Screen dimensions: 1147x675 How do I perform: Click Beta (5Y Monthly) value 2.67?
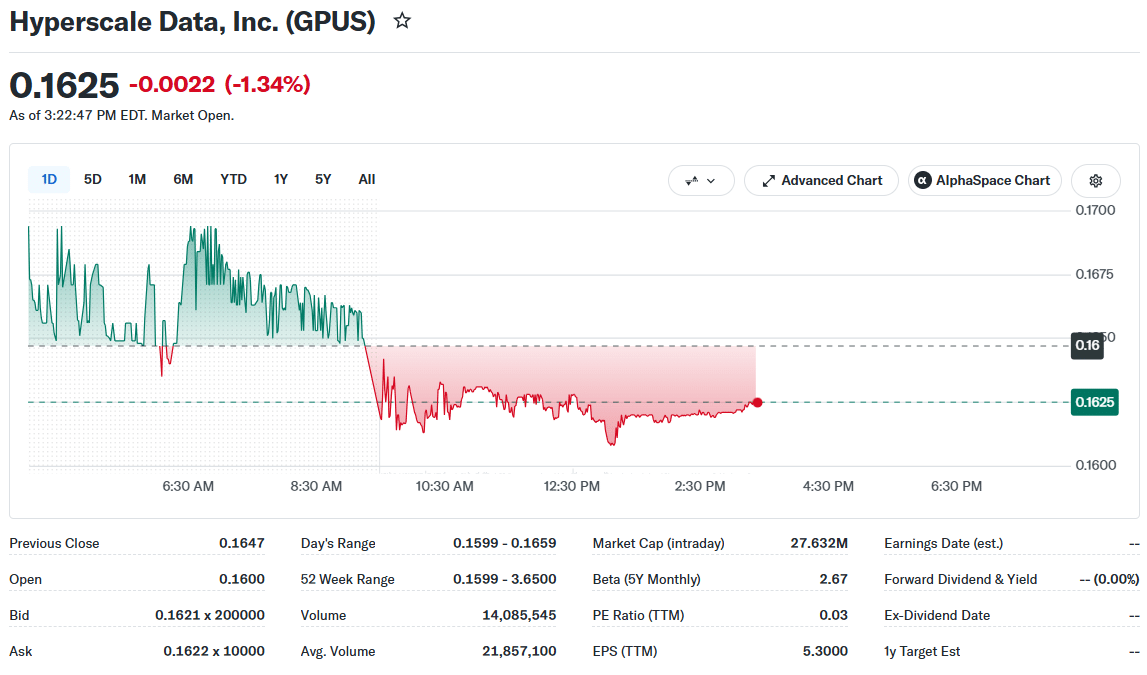pos(833,579)
